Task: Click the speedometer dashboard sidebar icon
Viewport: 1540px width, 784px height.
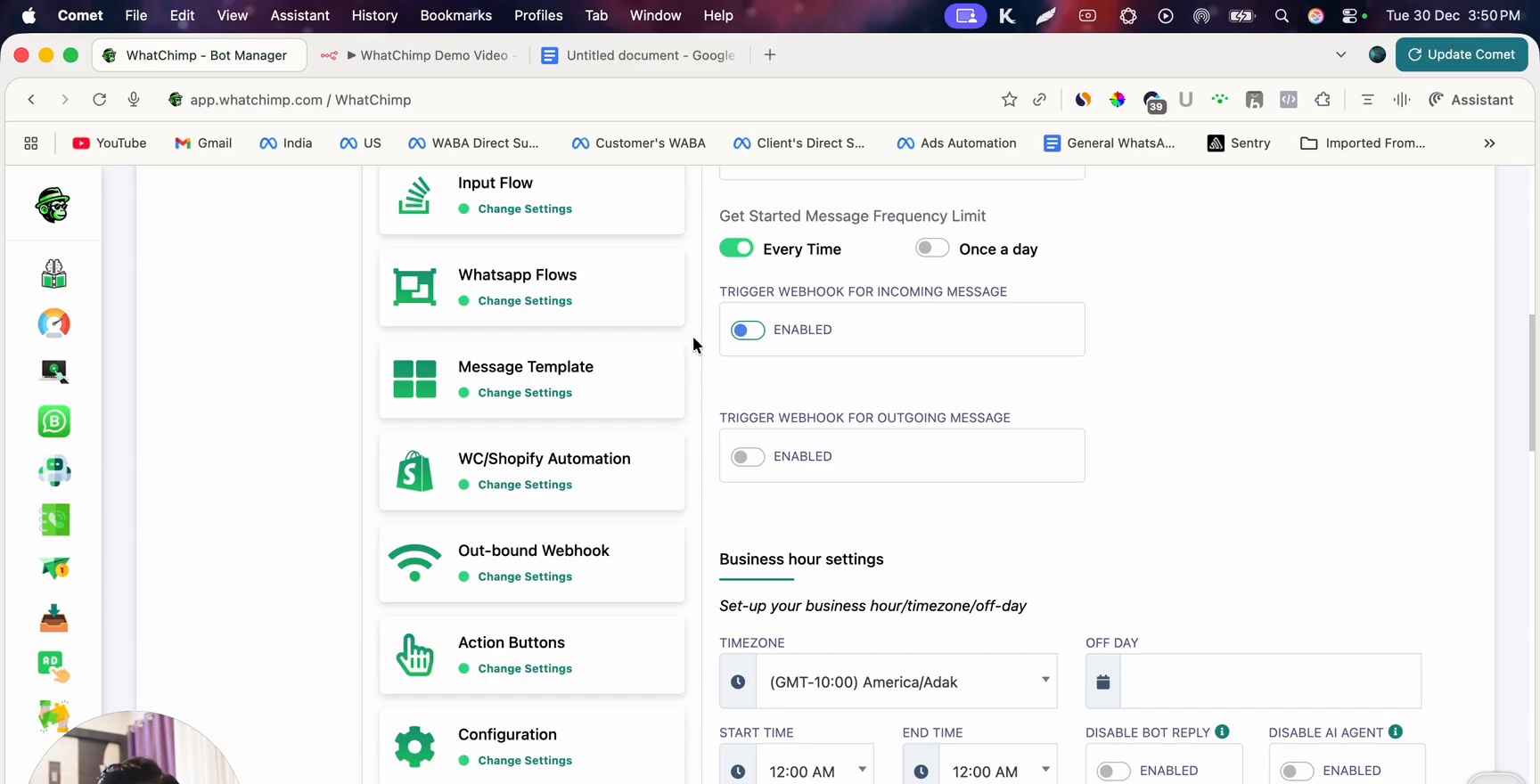Action: pos(54,323)
